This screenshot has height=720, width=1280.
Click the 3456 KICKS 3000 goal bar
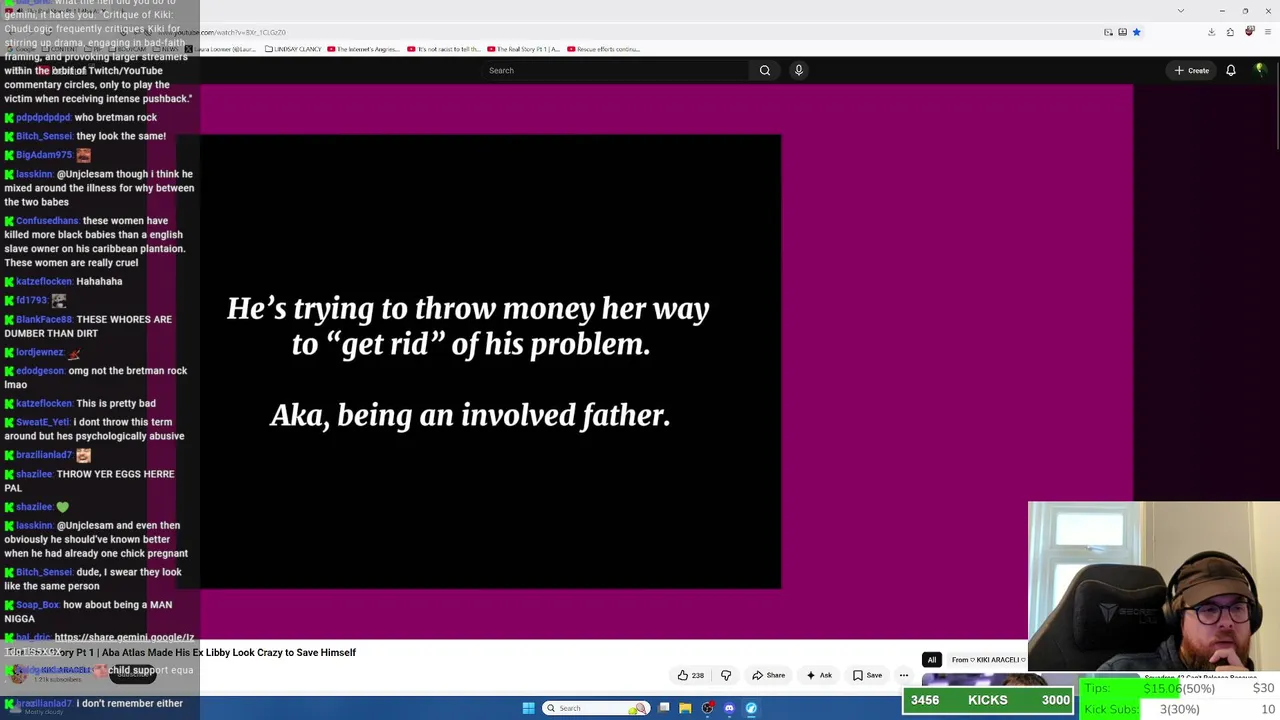tap(988, 700)
